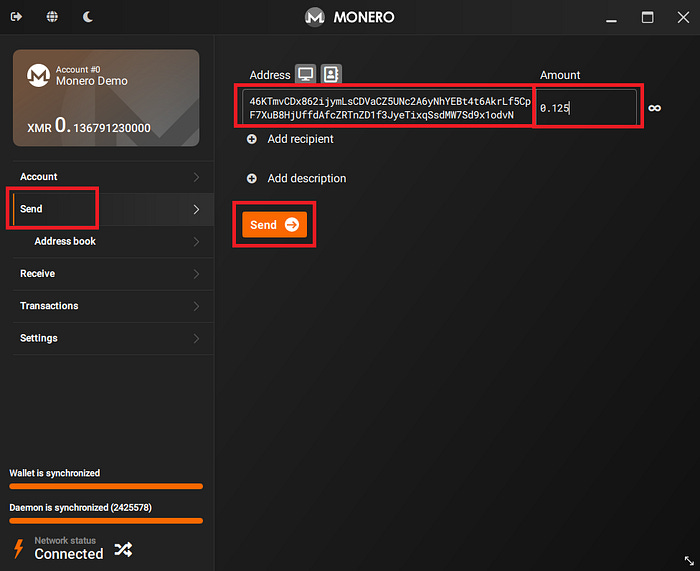
Task: Toggle dark mode moon icon
Action: coord(88,17)
